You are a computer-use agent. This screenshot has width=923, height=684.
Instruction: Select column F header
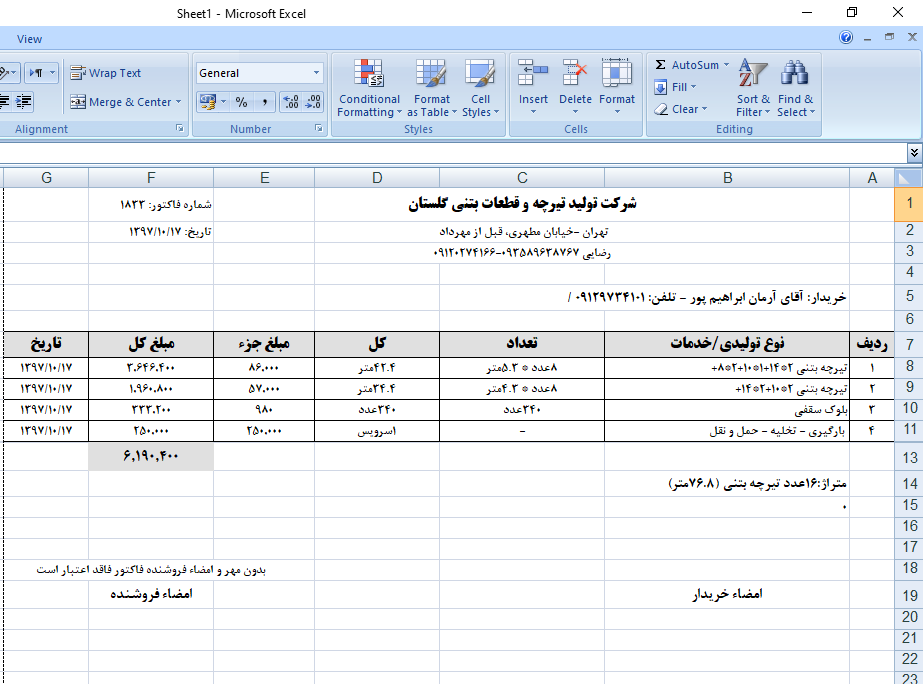(x=151, y=178)
